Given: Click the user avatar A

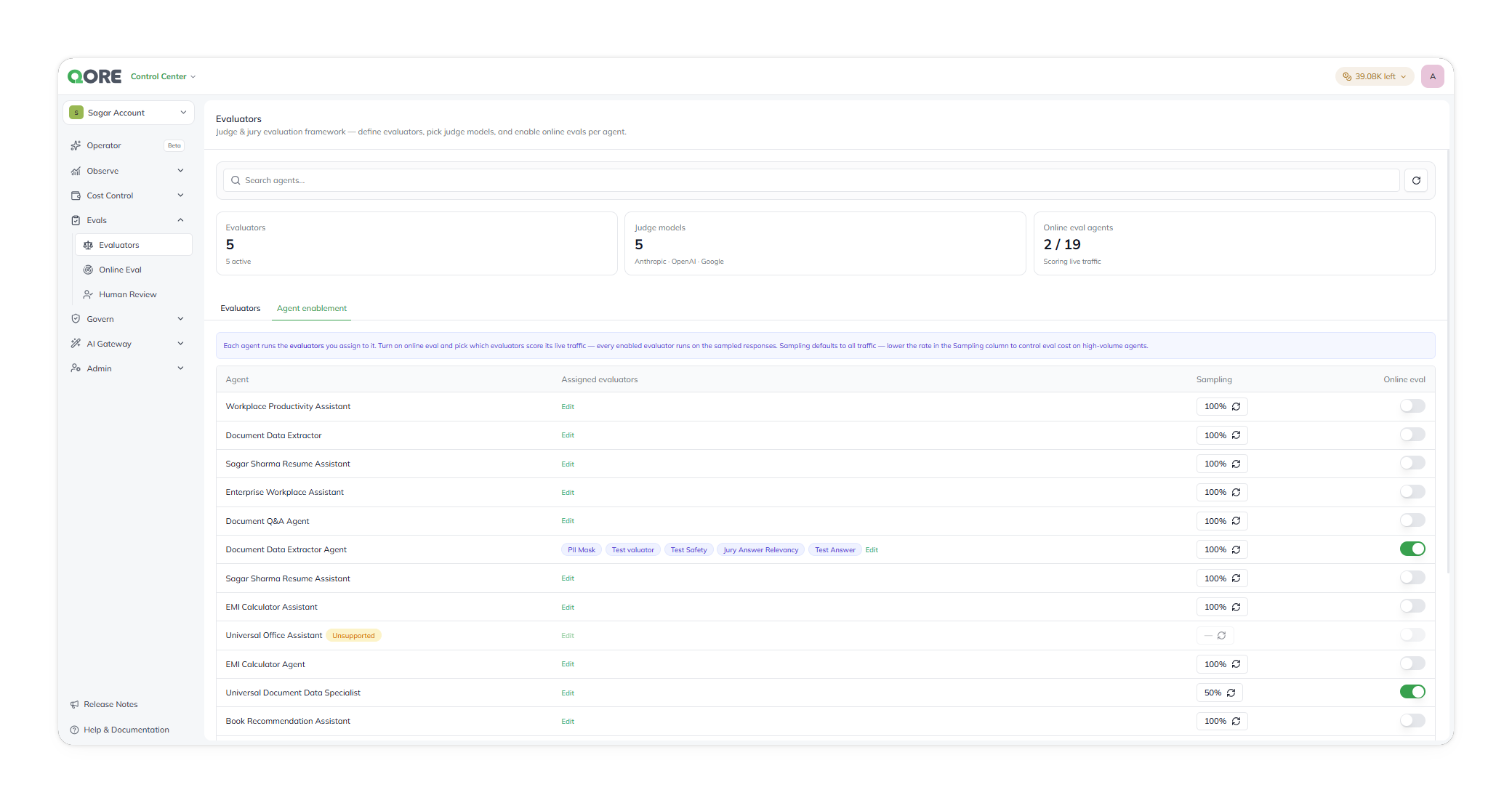Looking at the screenshot, I should pyautogui.click(x=1432, y=76).
